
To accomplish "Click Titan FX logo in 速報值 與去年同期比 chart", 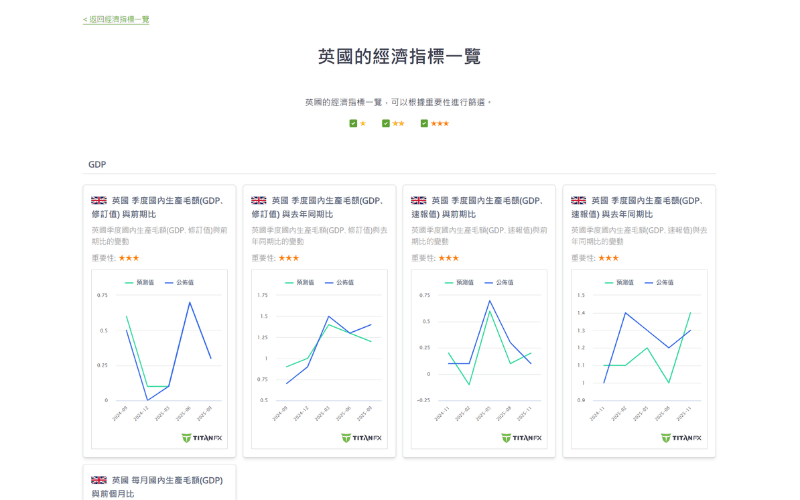I will click(x=681, y=438).
